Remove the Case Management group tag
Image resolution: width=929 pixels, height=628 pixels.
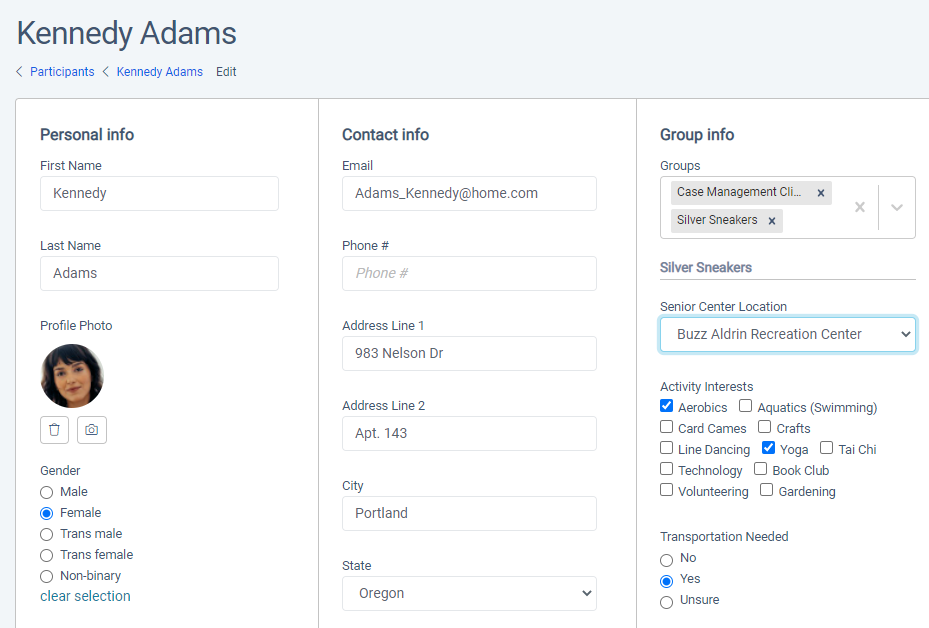click(x=821, y=193)
